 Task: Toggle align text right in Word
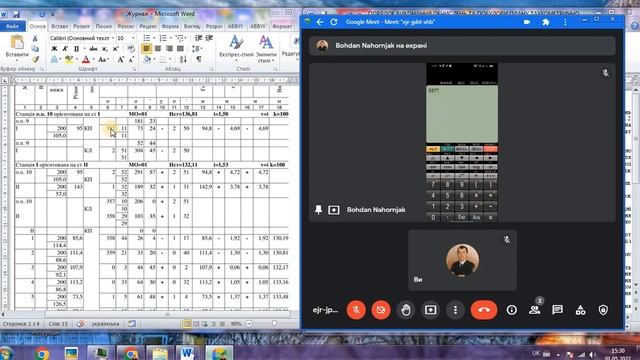(169, 49)
